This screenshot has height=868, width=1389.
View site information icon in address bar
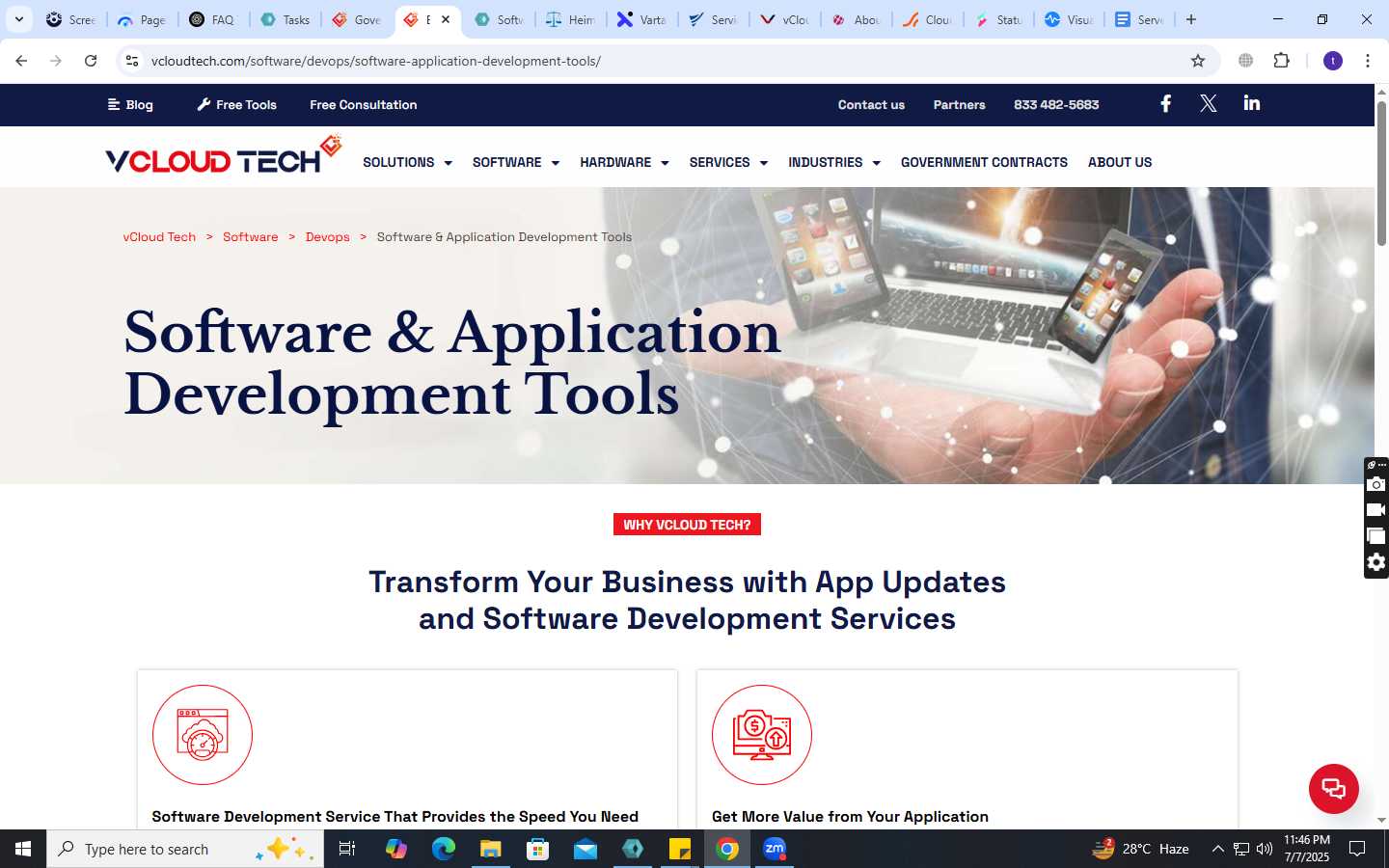click(x=132, y=61)
